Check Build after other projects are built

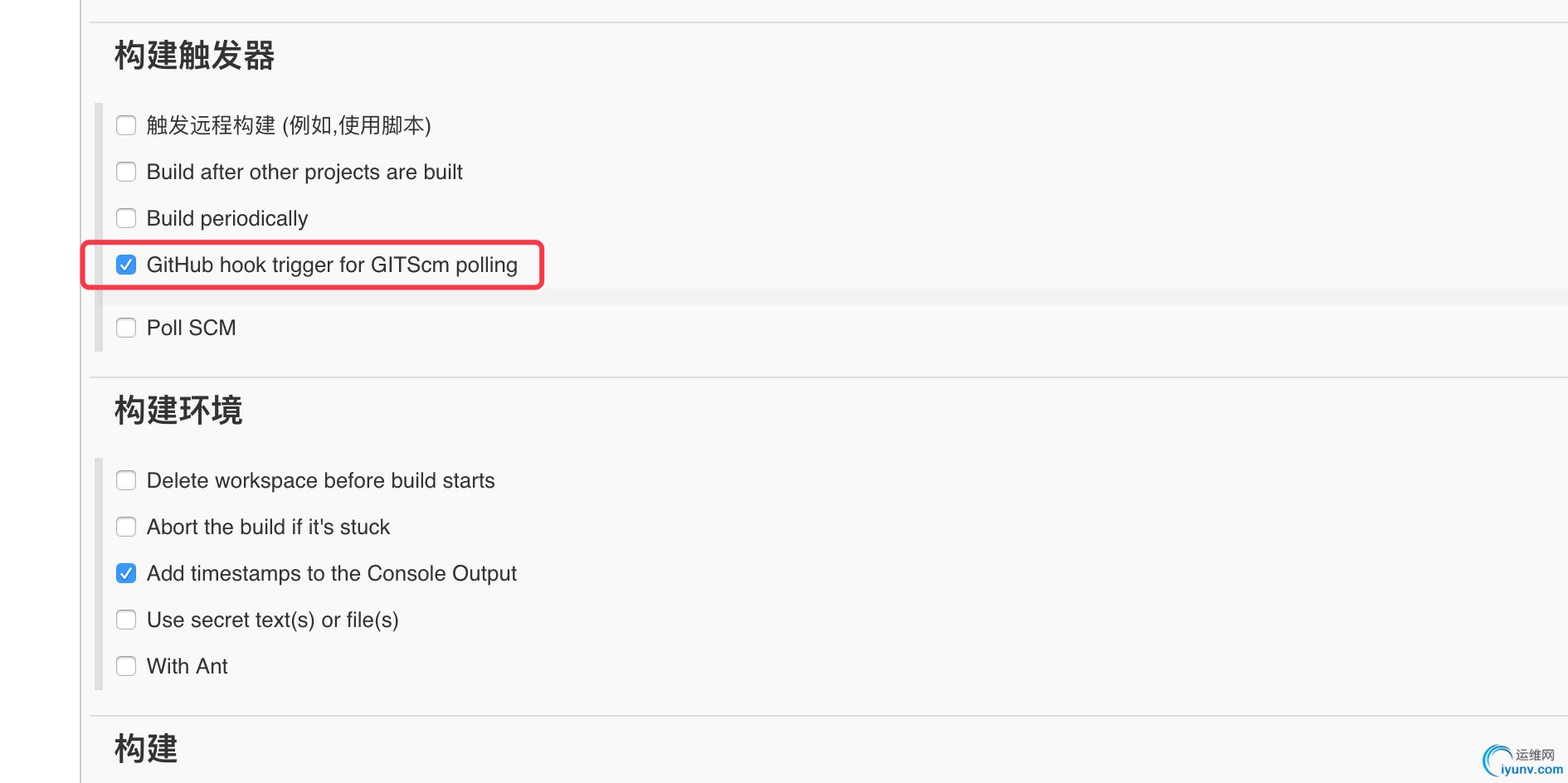[x=126, y=172]
